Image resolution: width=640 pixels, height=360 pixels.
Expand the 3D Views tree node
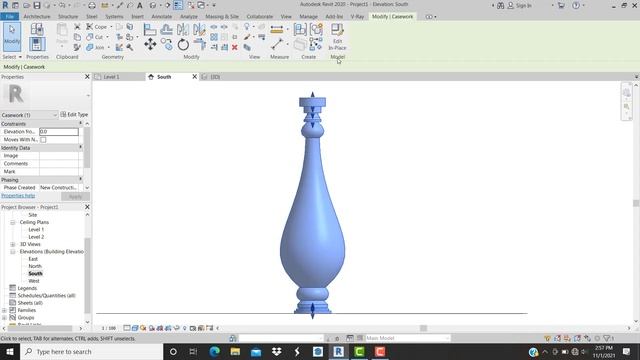point(13,244)
